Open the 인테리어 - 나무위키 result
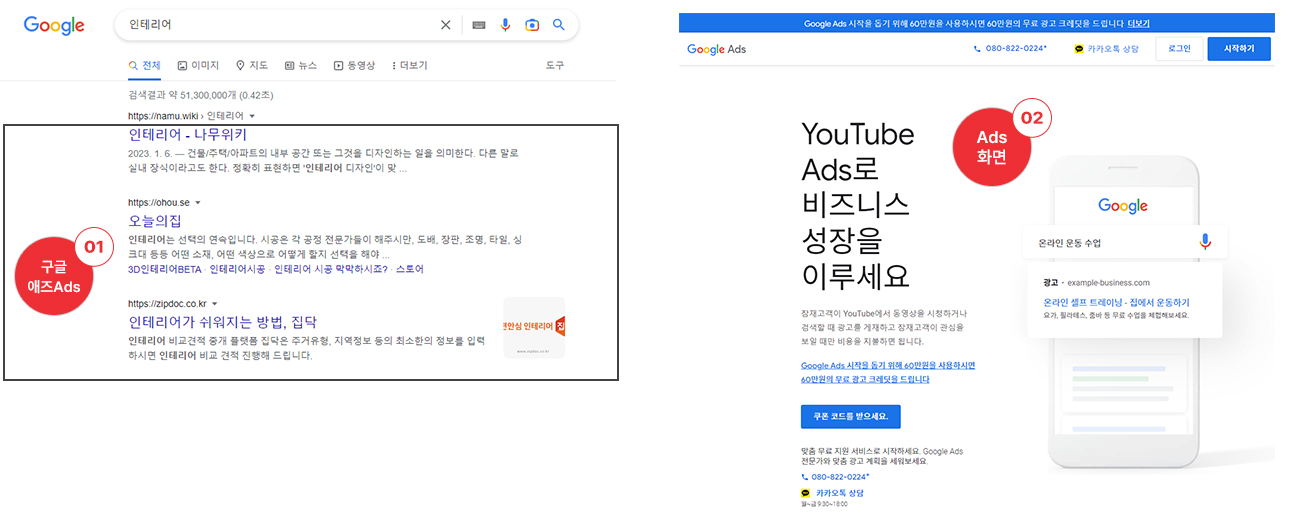This screenshot has height=529, width=1300. click(188, 134)
